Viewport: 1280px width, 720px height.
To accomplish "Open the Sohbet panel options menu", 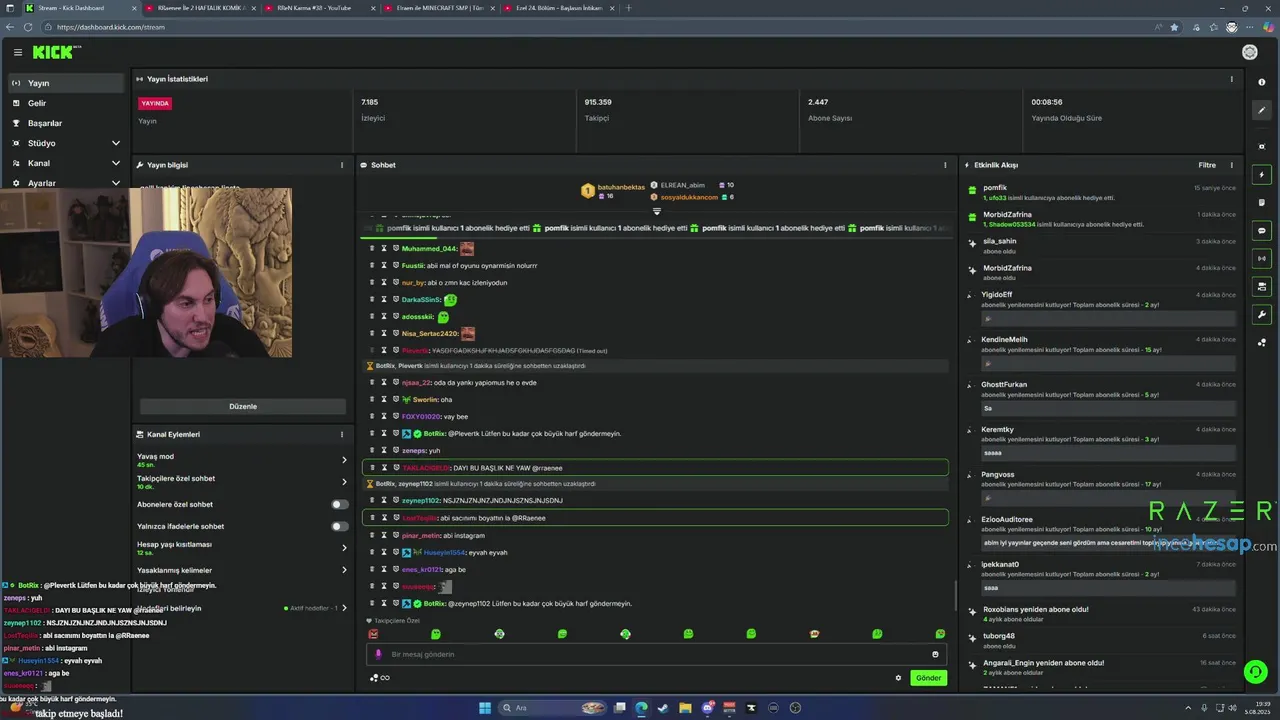I will pyautogui.click(x=945, y=165).
